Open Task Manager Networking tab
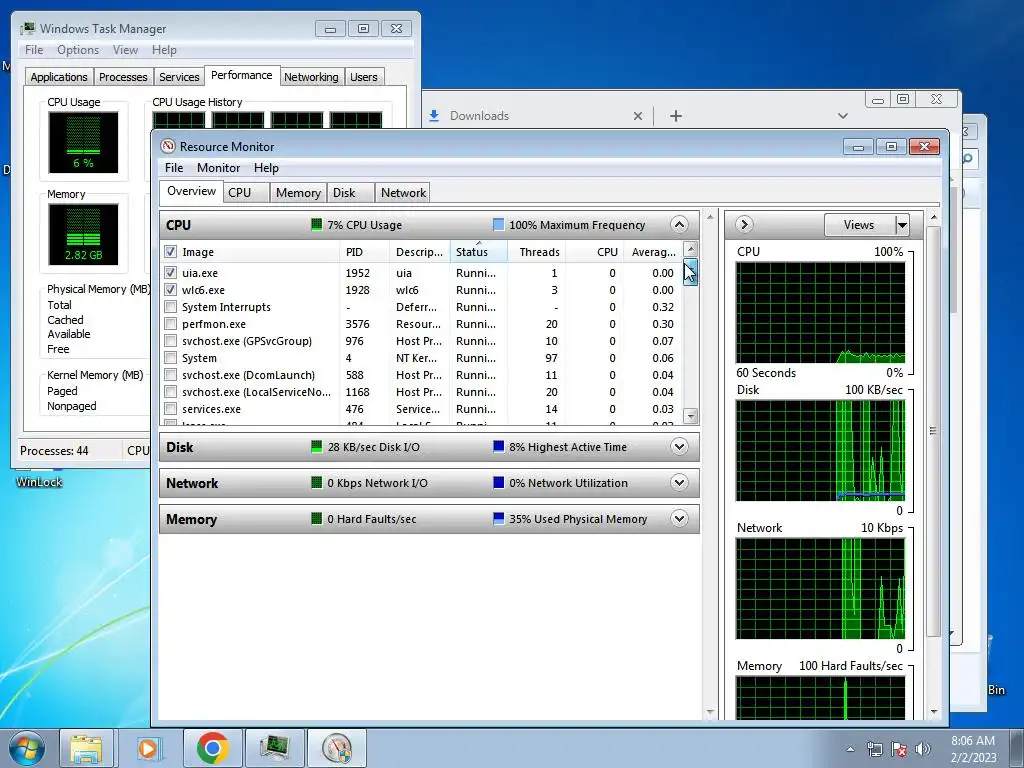This screenshot has width=1024, height=768. pos(311,77)
